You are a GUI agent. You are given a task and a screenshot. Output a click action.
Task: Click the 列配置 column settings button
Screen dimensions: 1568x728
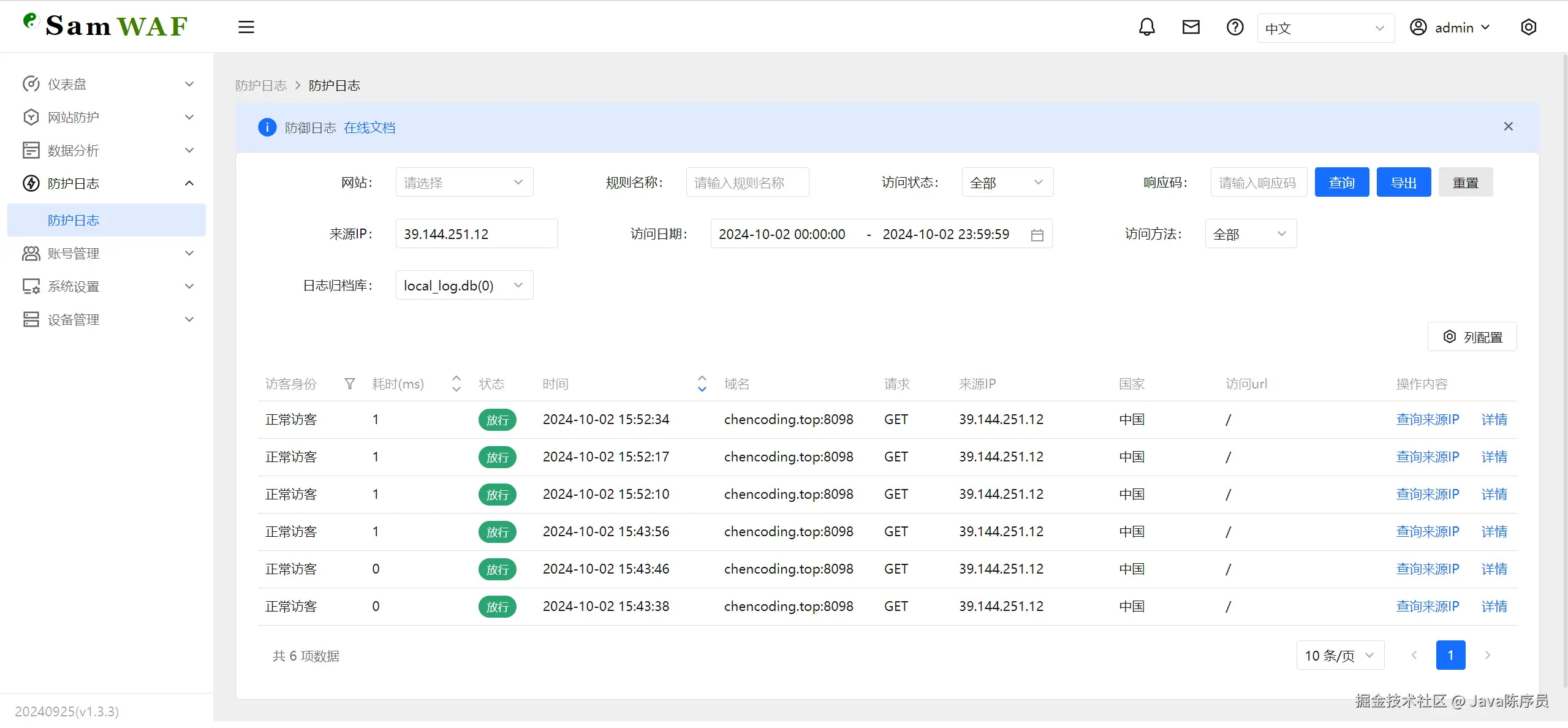1472,337
